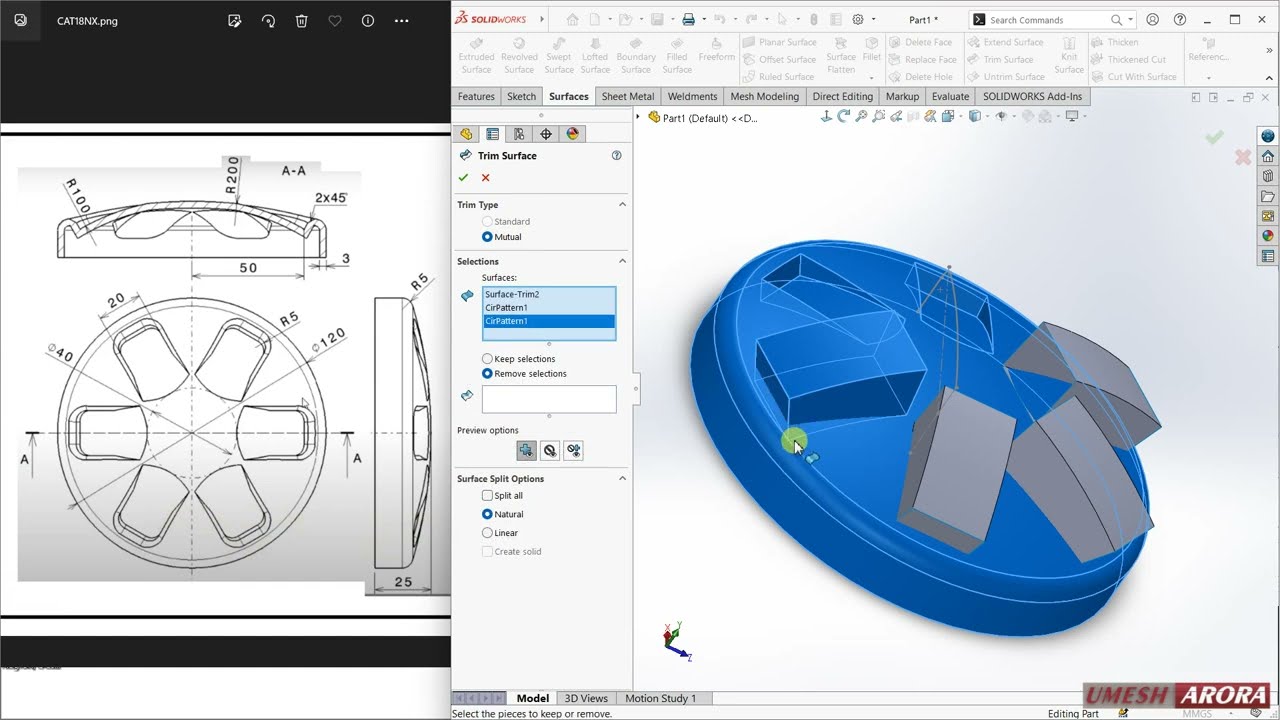Image resolution: width=1280 pixels, height=720 pixels.
Task: Open Options gear in title bar
Action: coord(858,19)
